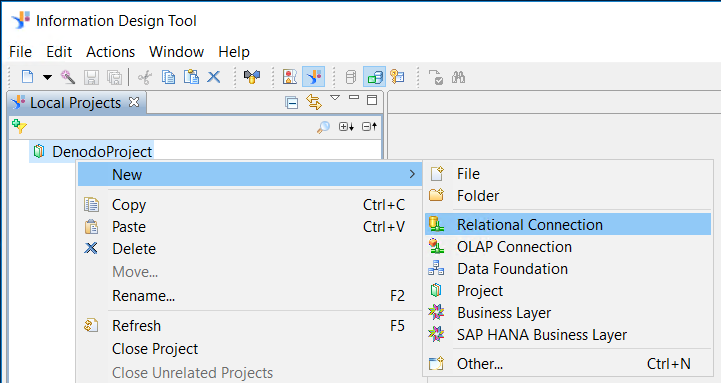Minimize the Local Projects panel

354,97
